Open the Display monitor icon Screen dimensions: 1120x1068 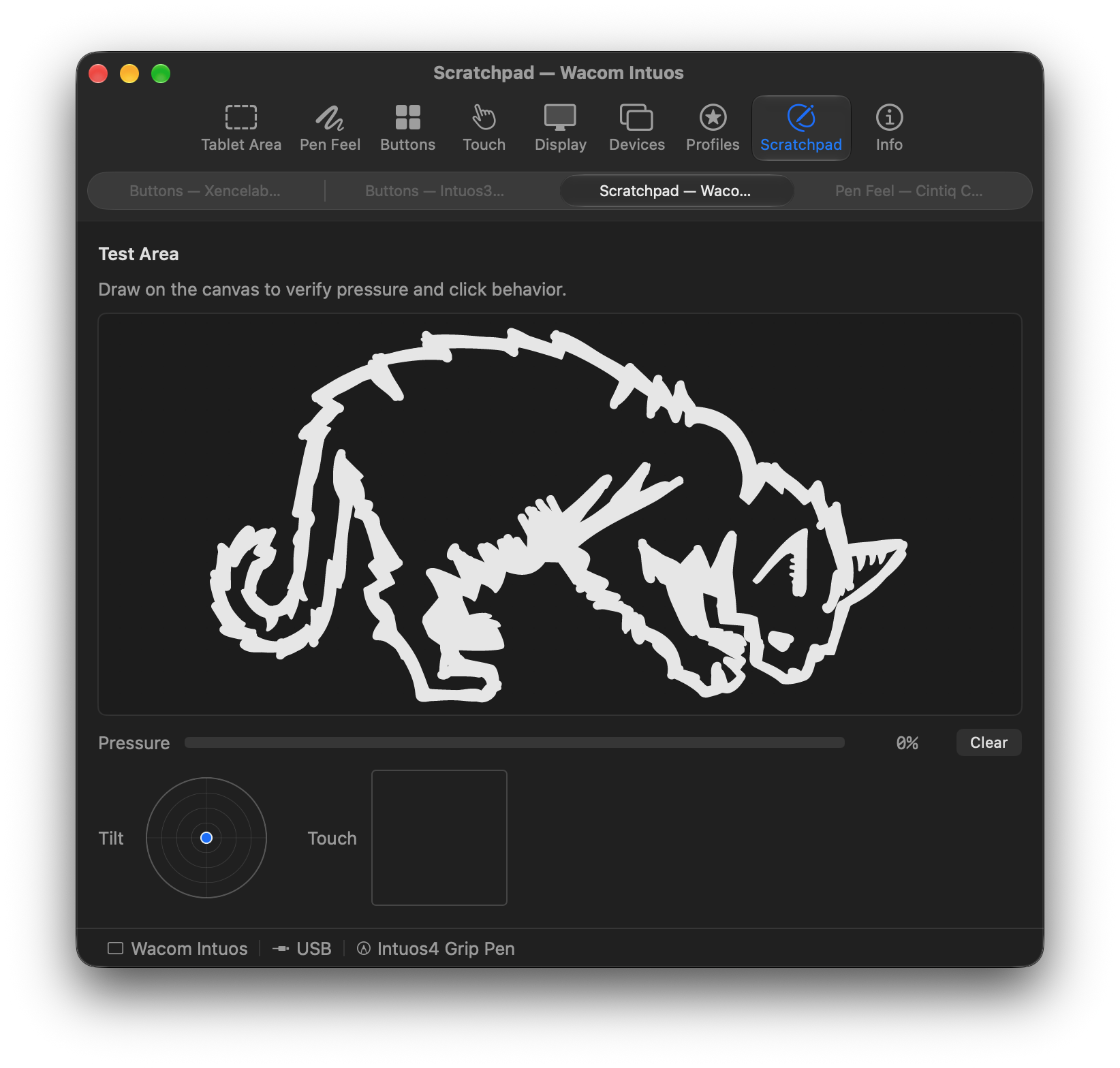(x=560, y=118)
